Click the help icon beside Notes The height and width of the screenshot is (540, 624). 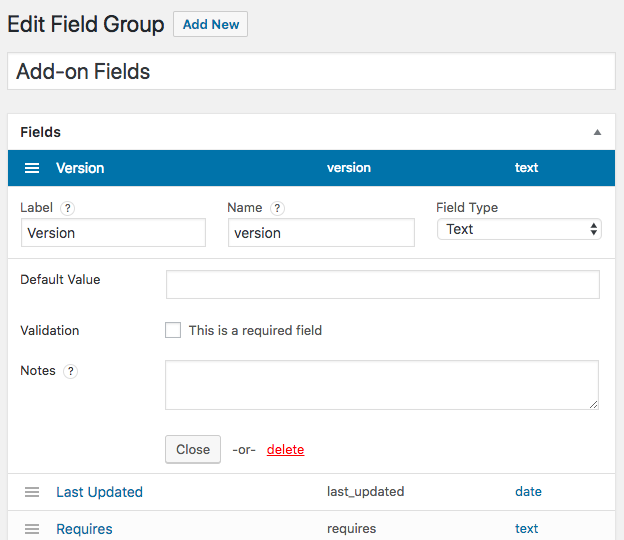coord(70,371)
